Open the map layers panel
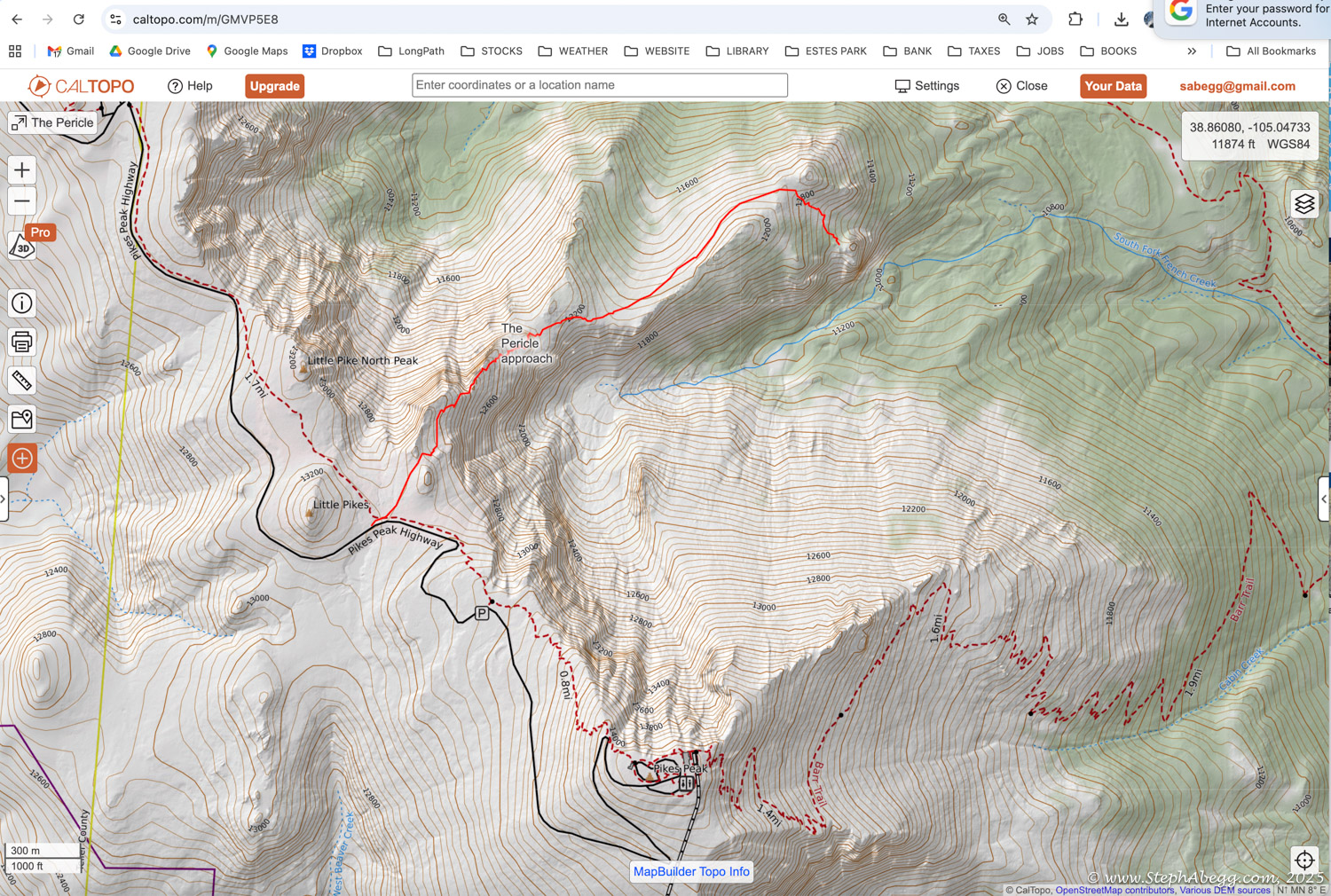This screenshot has width=1331, height=896. pos(1304,204)
